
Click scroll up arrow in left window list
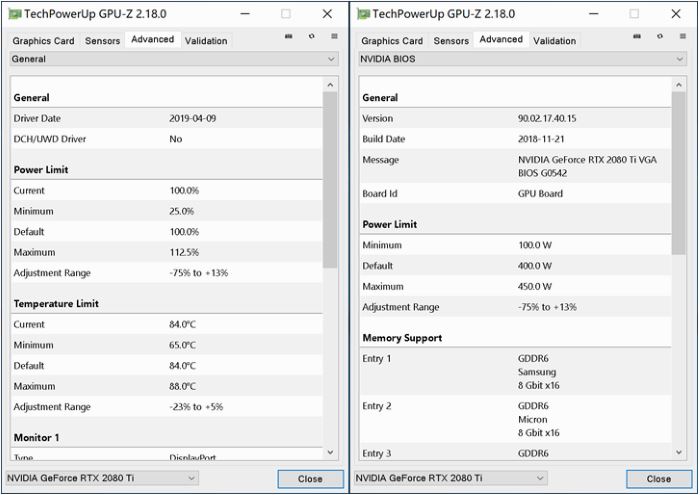click(x=330, y=84)
